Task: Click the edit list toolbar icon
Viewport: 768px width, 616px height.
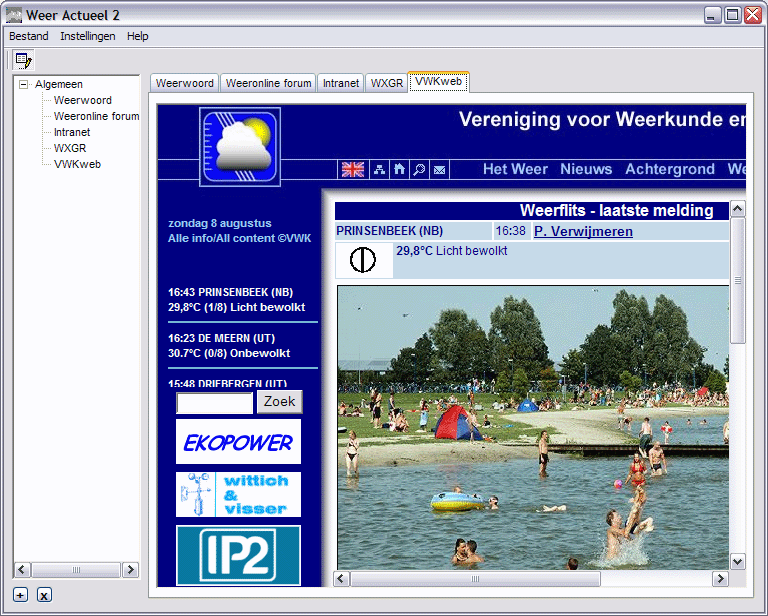Action: (x=23, y=60)
